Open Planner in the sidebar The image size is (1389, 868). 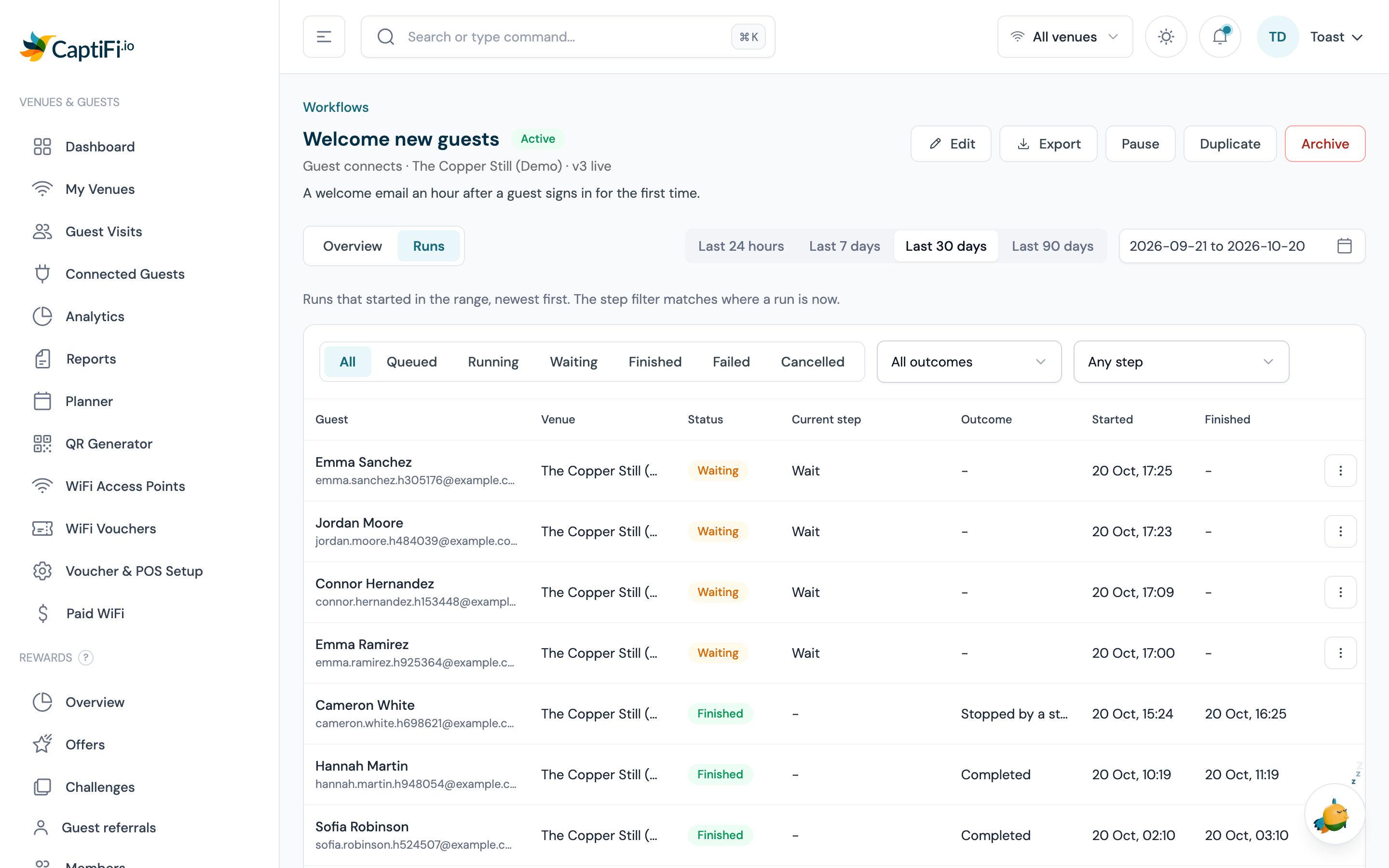pos(139,401)
